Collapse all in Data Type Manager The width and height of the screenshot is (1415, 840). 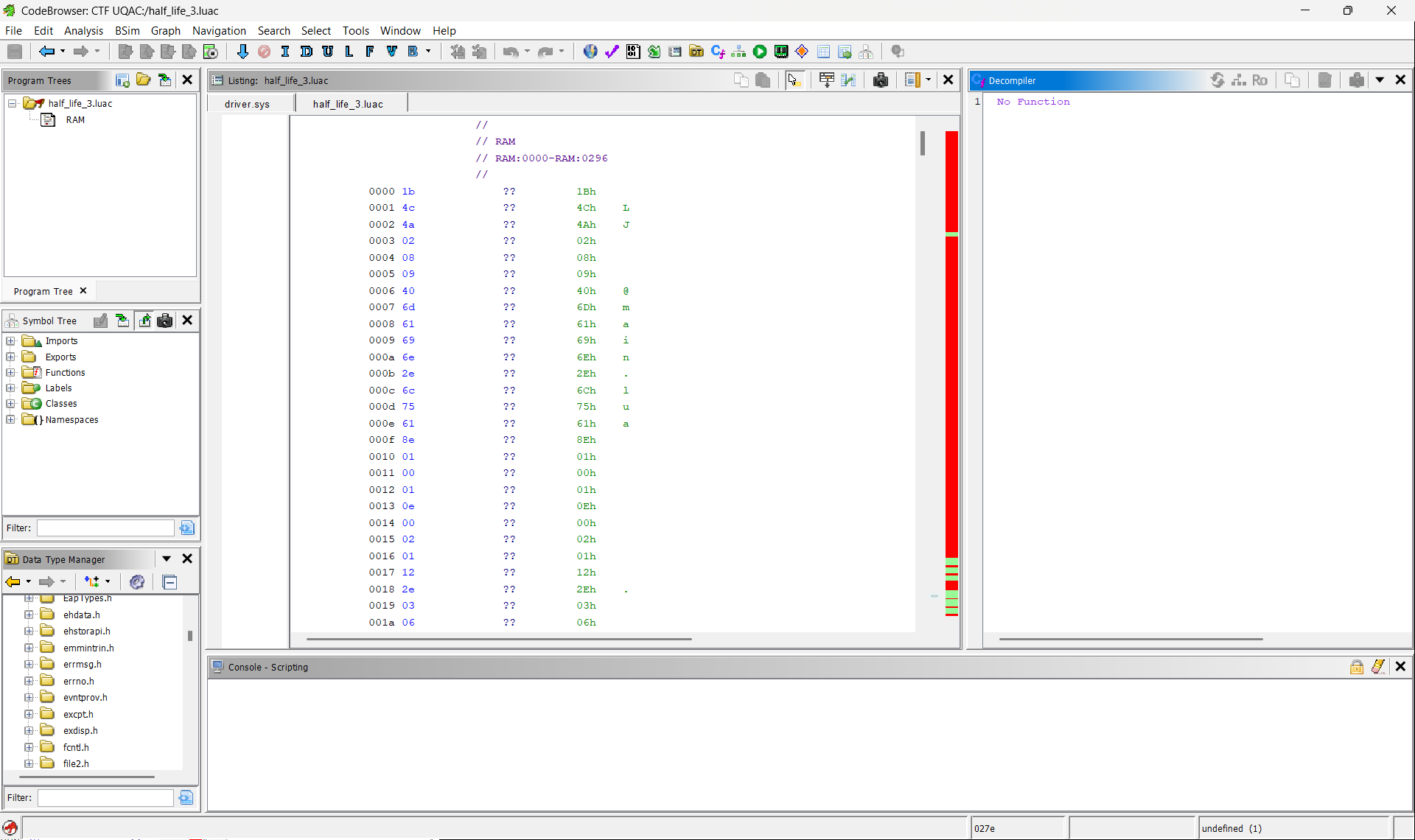pyautogui.click(x=170, y=582)
